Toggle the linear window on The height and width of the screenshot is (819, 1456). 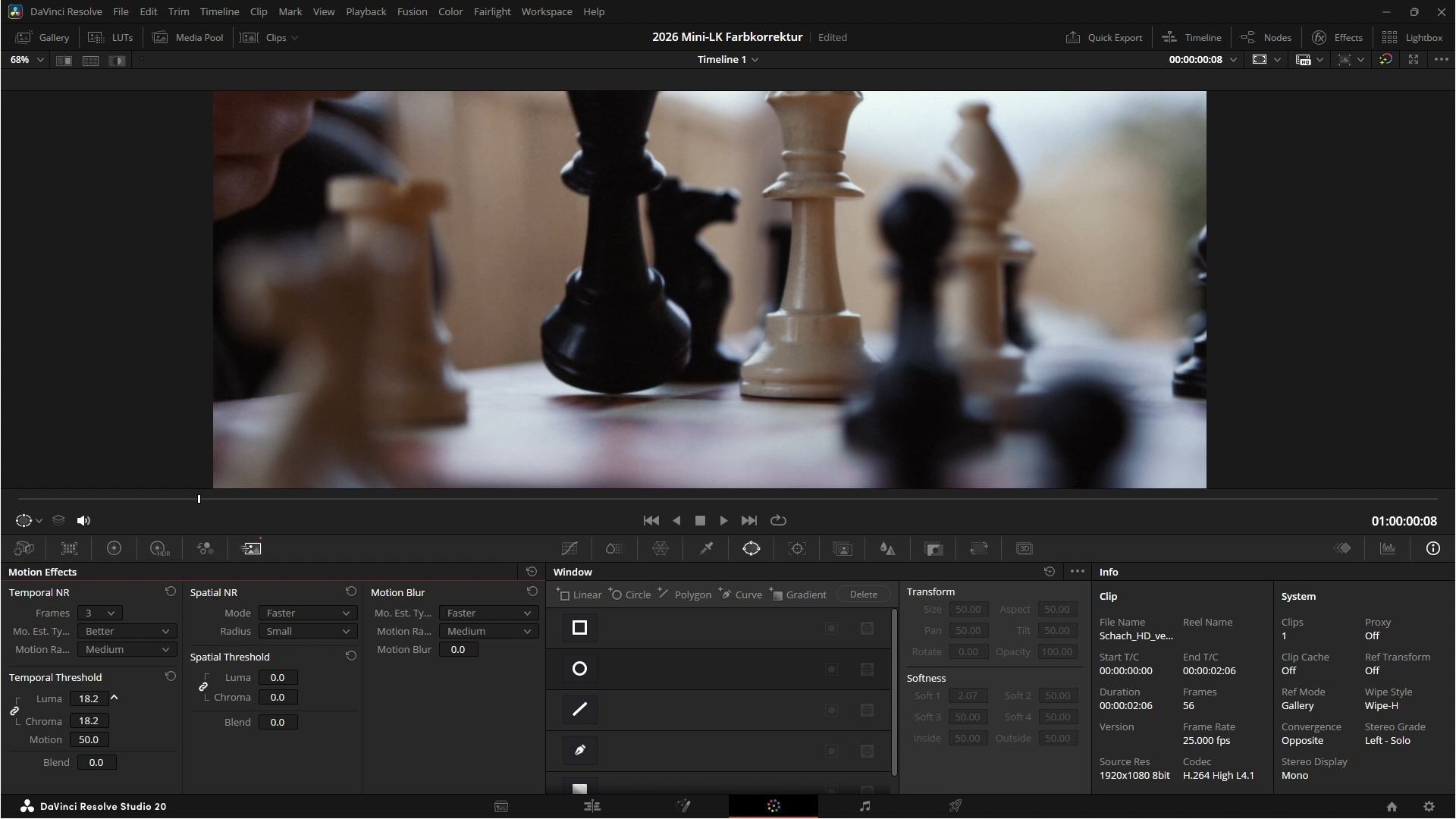pos(579,628)
